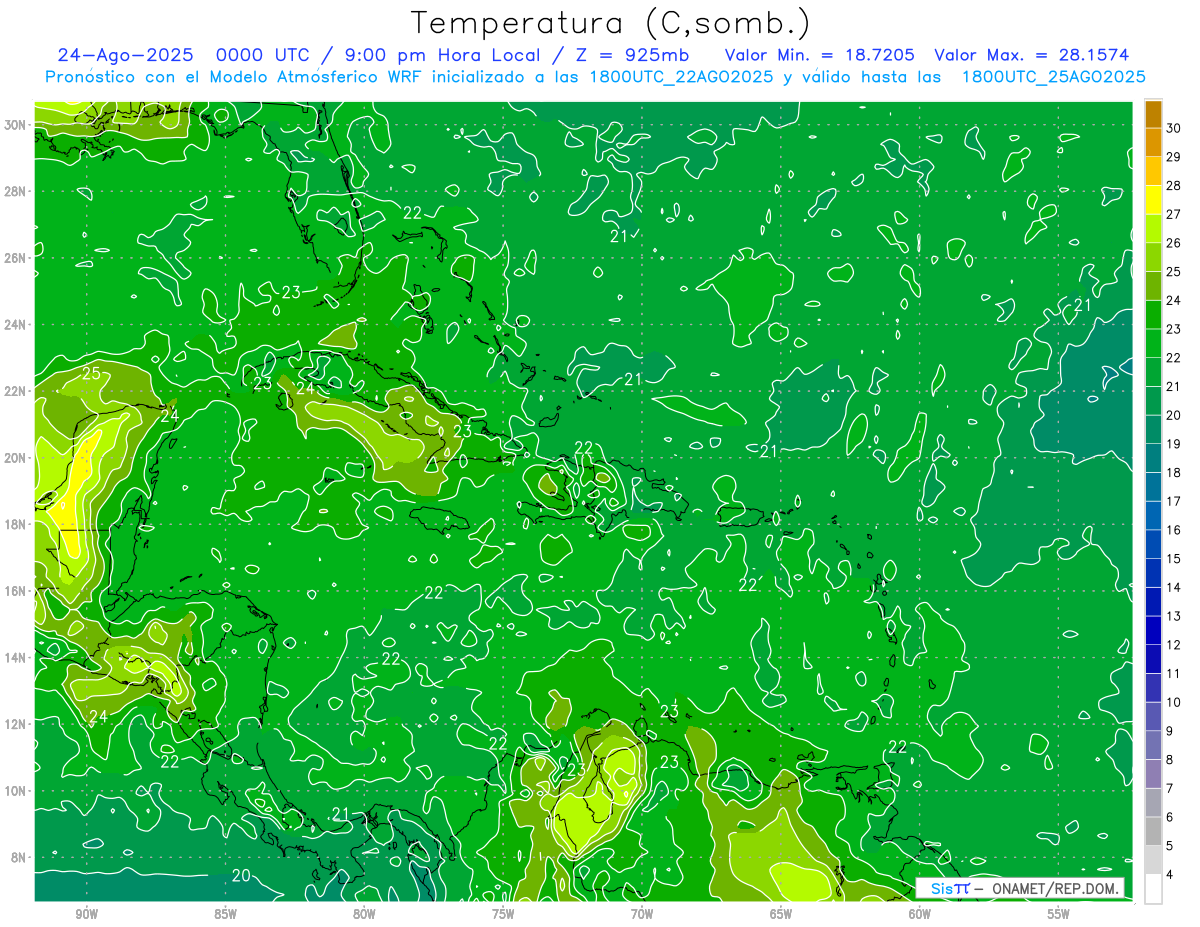The width and height of the screenshot is (1200, 927).
Task: Click the '70W' longitude axis label
Action: coord(642,913)
